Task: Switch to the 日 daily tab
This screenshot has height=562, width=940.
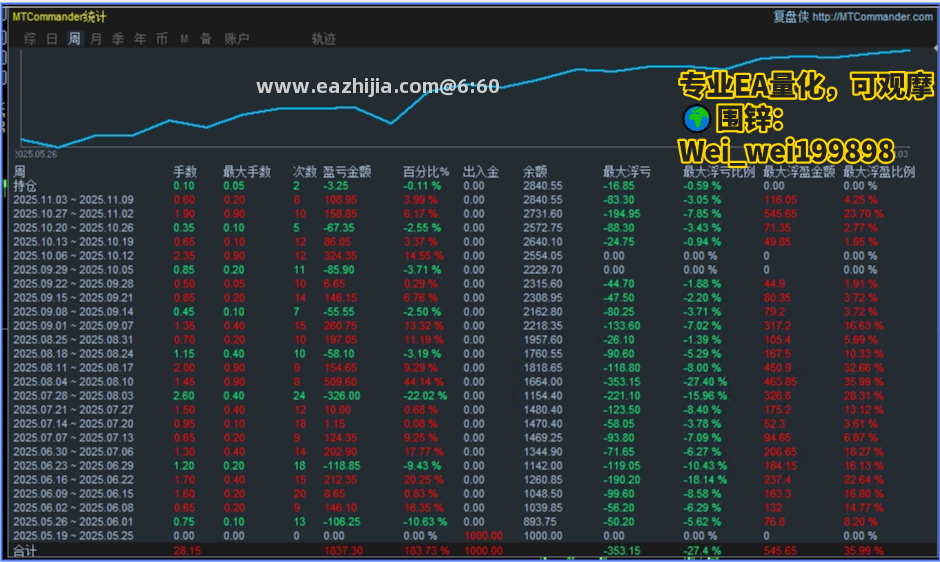Action: pyautogui.click(x=52, y=39)
